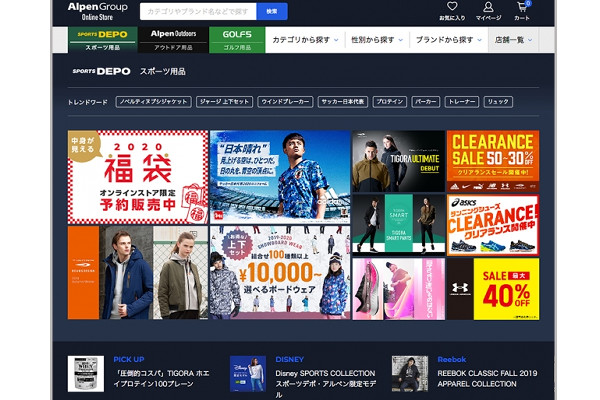The width and height of the screenshot is (600, 400).
Task: Open the Reebok Classic collection thumbnail
Action: [410, 373]
